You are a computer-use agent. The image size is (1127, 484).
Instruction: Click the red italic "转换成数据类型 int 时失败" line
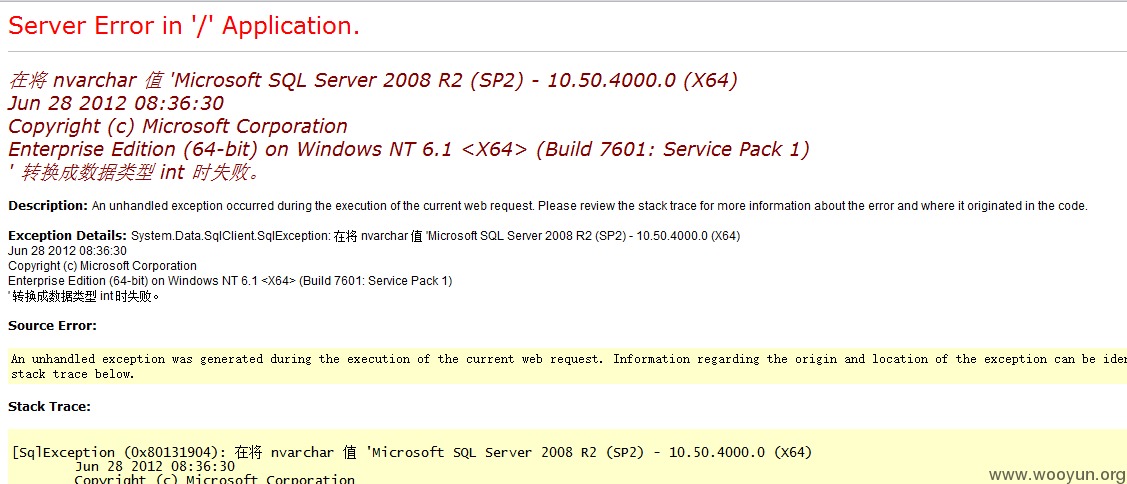click(x=139, y=173)
